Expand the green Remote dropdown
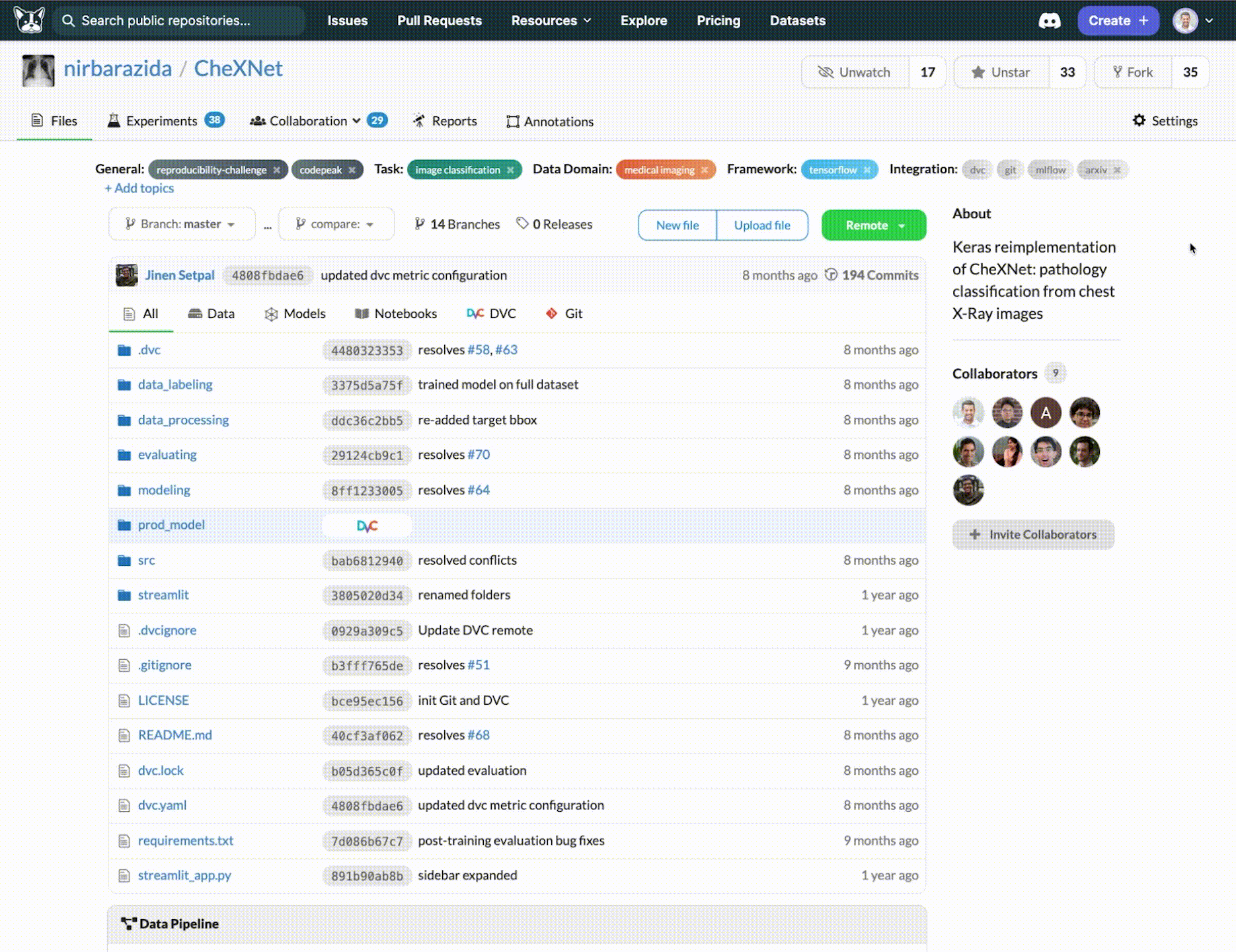 pos(874,225)
